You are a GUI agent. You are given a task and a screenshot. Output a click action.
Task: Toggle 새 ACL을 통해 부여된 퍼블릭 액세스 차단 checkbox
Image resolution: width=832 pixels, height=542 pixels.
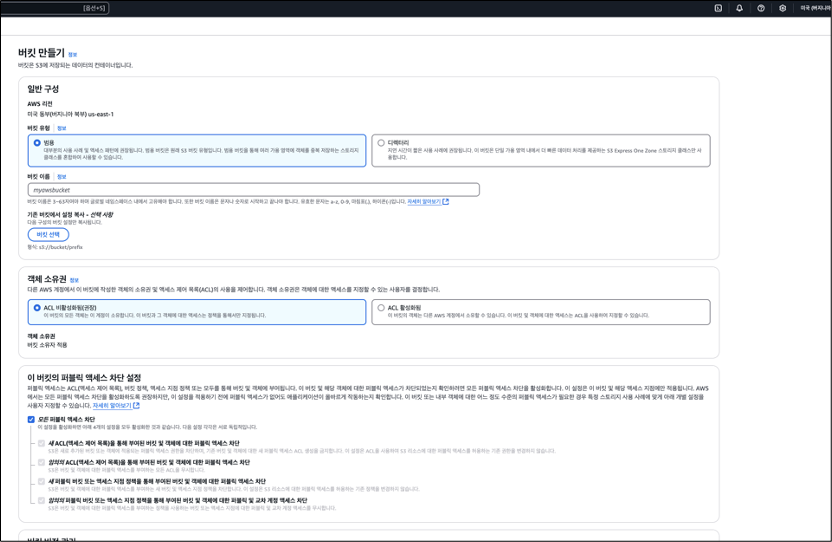[x=41, y=443]
